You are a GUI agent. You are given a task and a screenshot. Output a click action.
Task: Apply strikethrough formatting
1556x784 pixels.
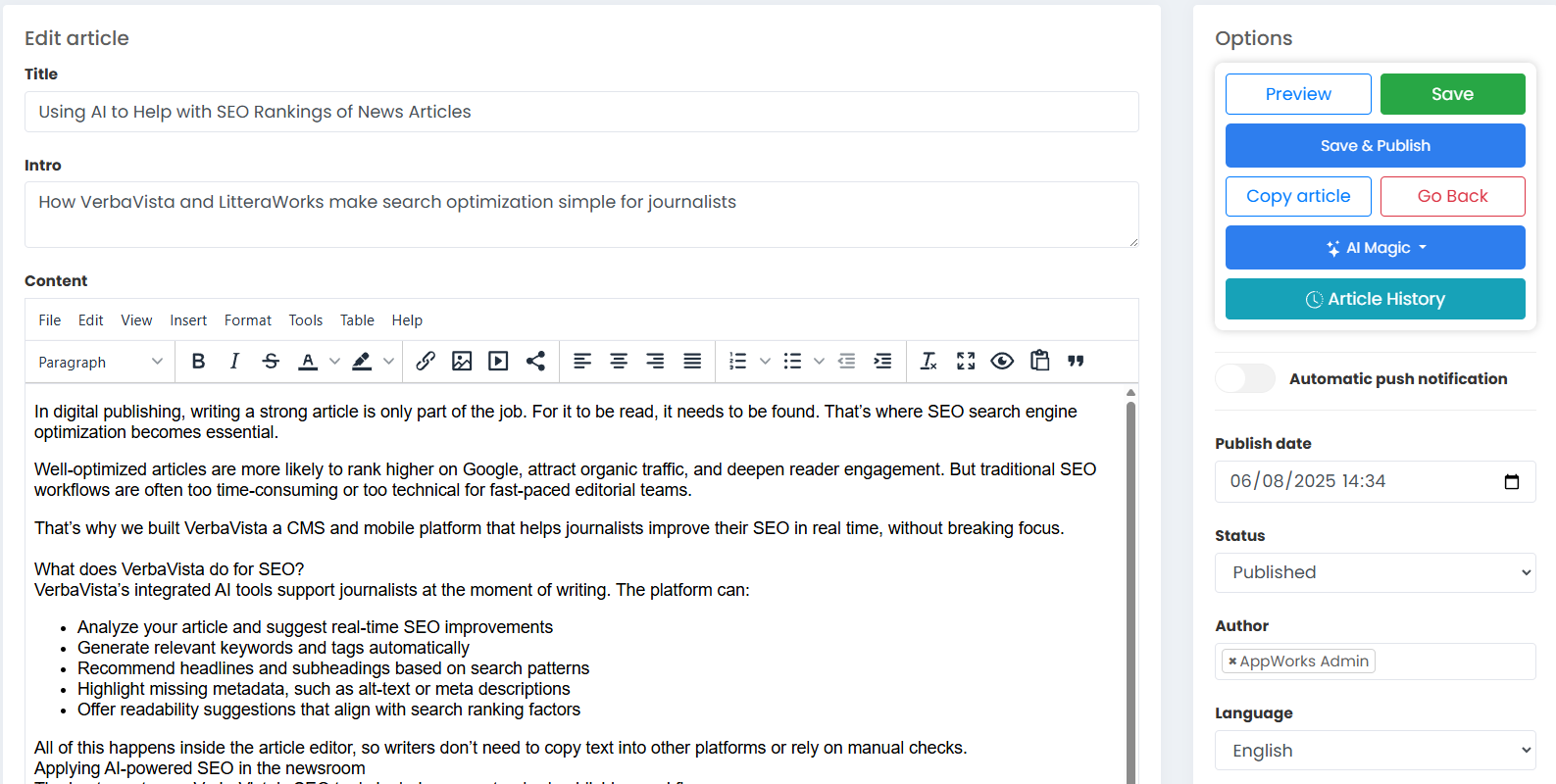coord(271,362)
